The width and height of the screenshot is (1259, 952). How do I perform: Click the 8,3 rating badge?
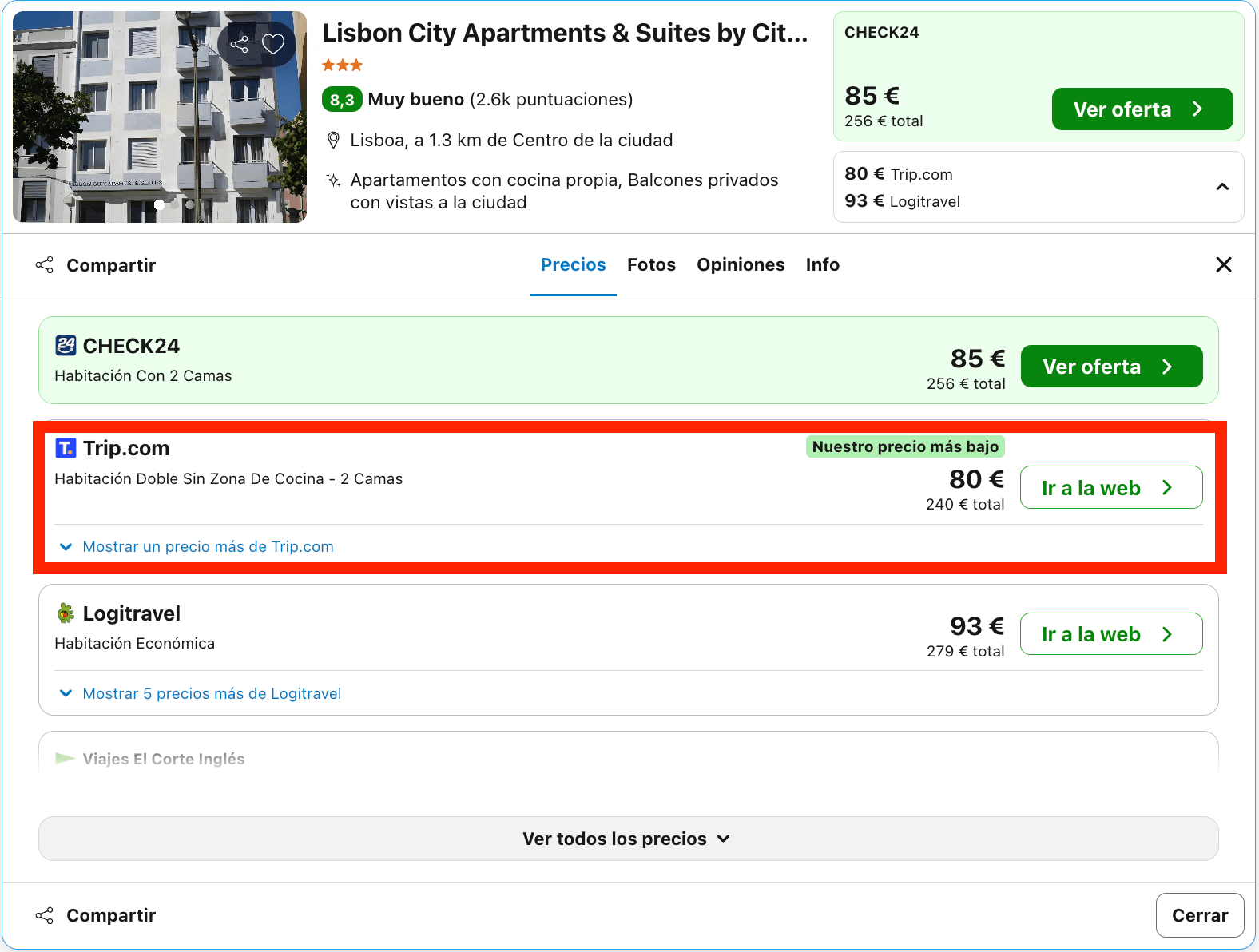tap(342, 100)
